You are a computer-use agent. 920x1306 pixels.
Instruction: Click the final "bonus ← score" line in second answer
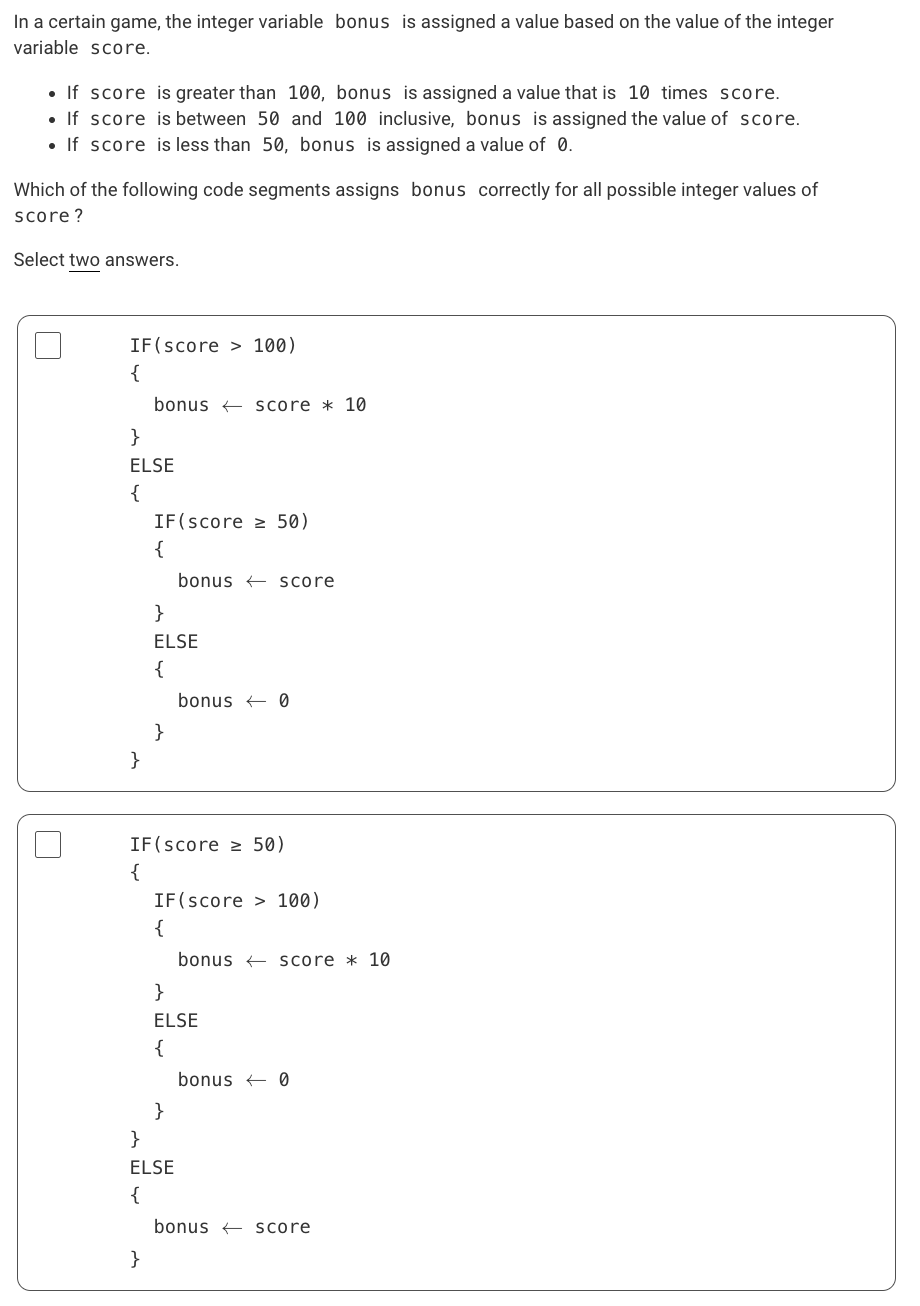[x=232, y=1227]
